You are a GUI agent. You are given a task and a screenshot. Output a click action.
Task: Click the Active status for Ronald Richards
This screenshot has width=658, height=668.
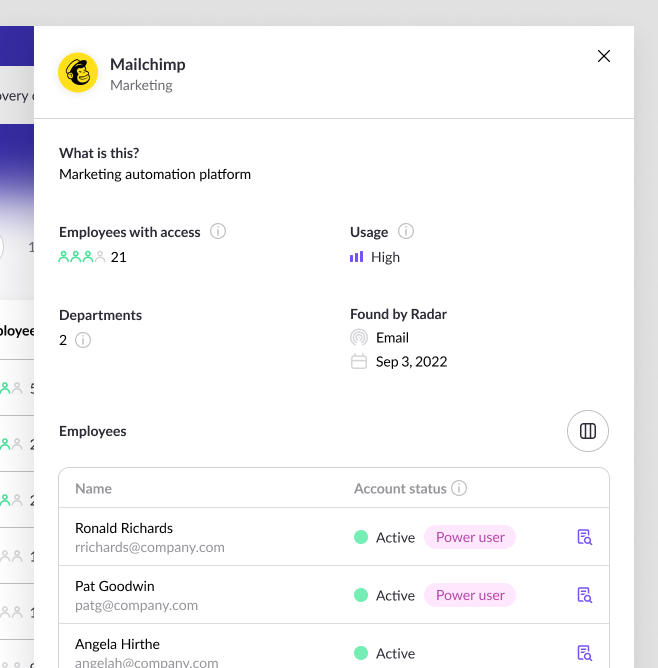click(384, 537)
